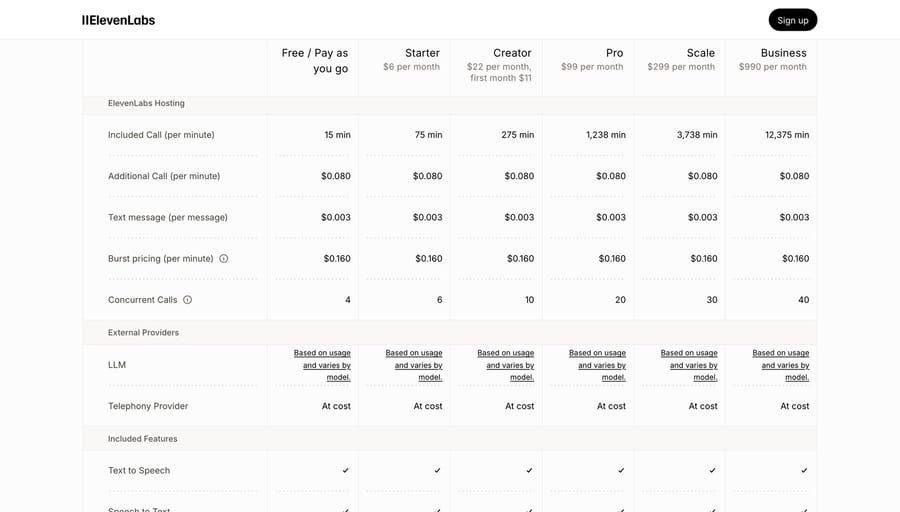
Task: Open the LLM pricing link under Pro plan
Action: 598,365
